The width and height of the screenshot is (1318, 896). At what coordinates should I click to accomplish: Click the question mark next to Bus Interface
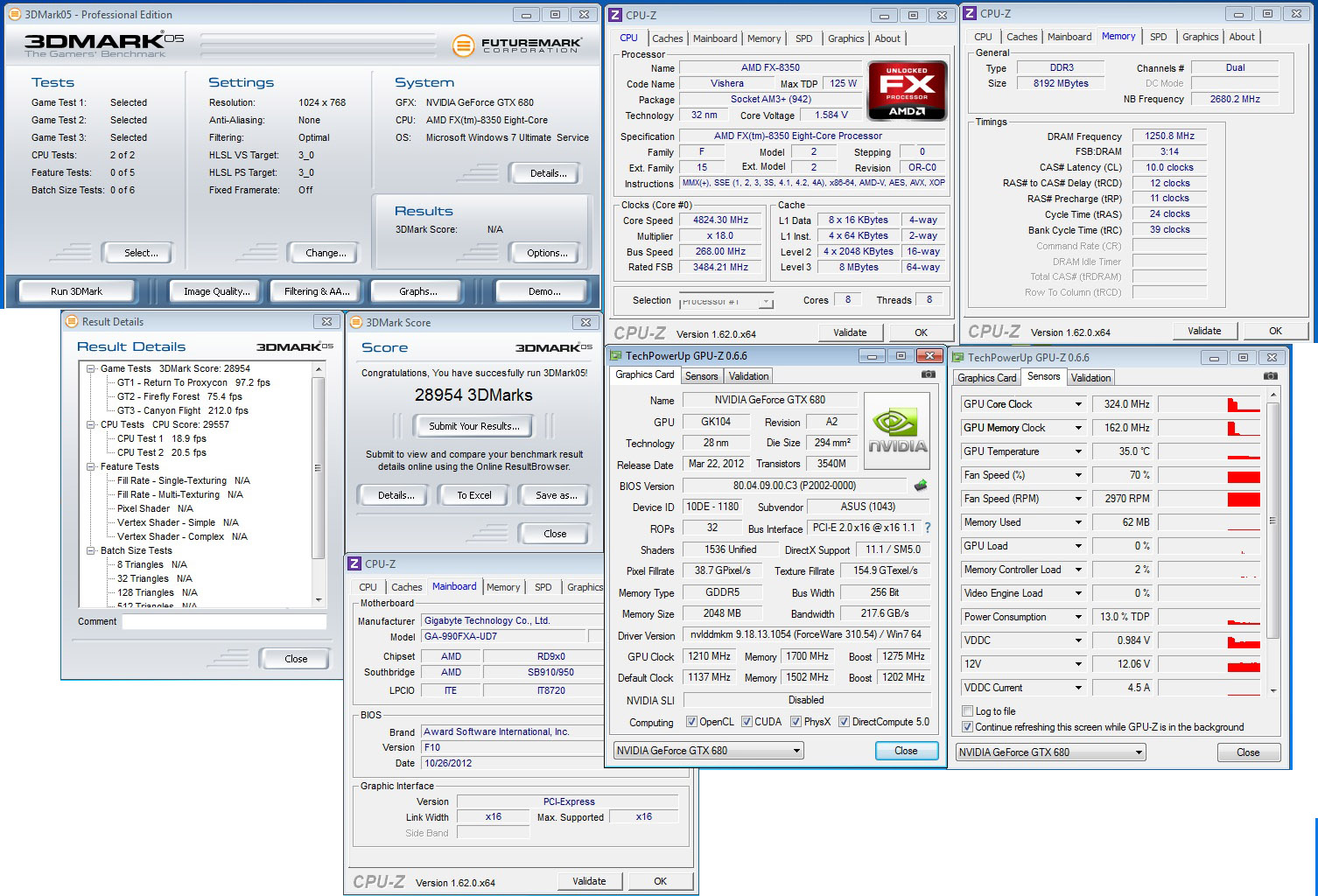[928, 528]
